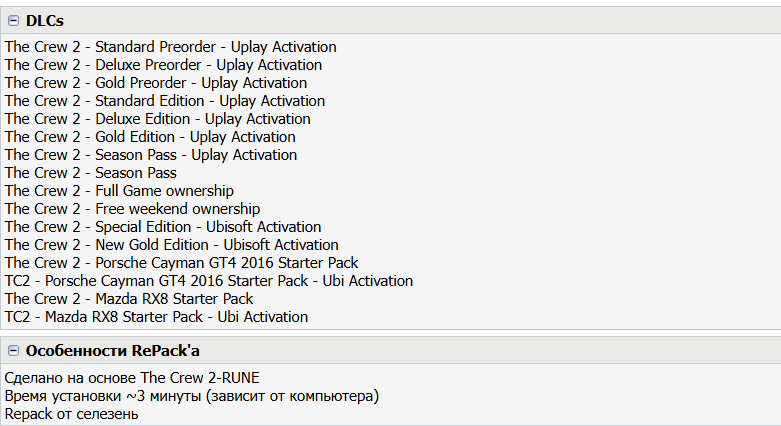Click TC2 Mazda RX8 Ubi Activation line
This screenshot has height=426, width=781.
pyautogui.click(x=156, y=317)
